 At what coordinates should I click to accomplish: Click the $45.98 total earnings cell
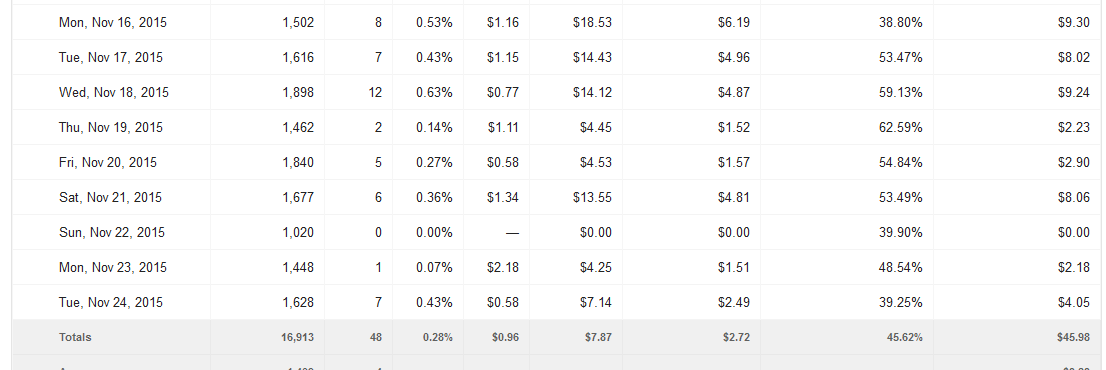pyautogui.click(x=1074, y=338)
